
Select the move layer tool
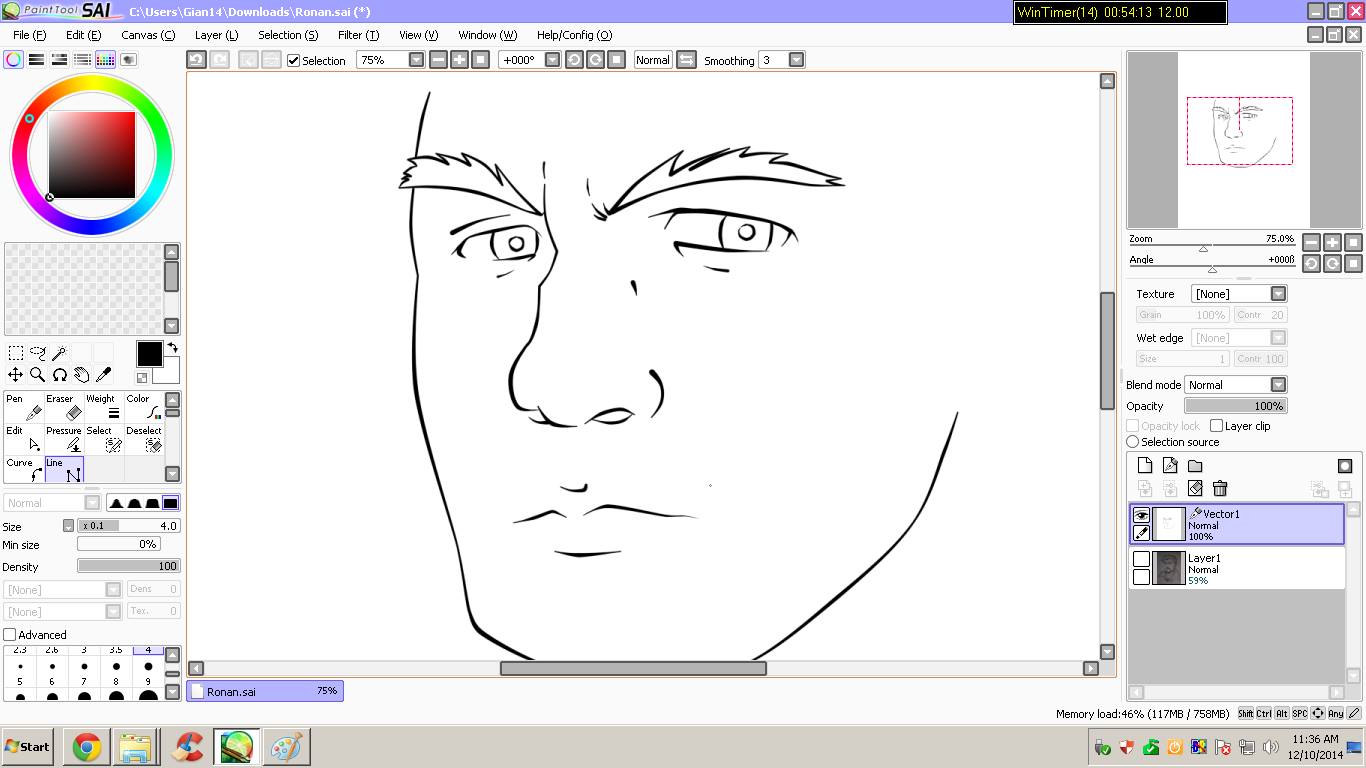pos(16,375)
